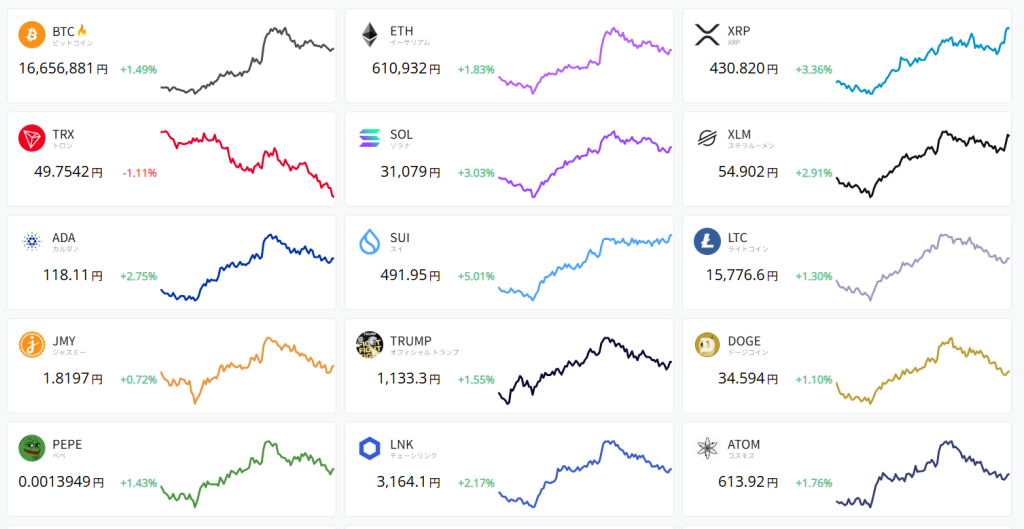Click the Cosmos ATOM logo icon
Image resolution: width=1024 pixels, height=529 pixels.
click(x=707, y=448)
